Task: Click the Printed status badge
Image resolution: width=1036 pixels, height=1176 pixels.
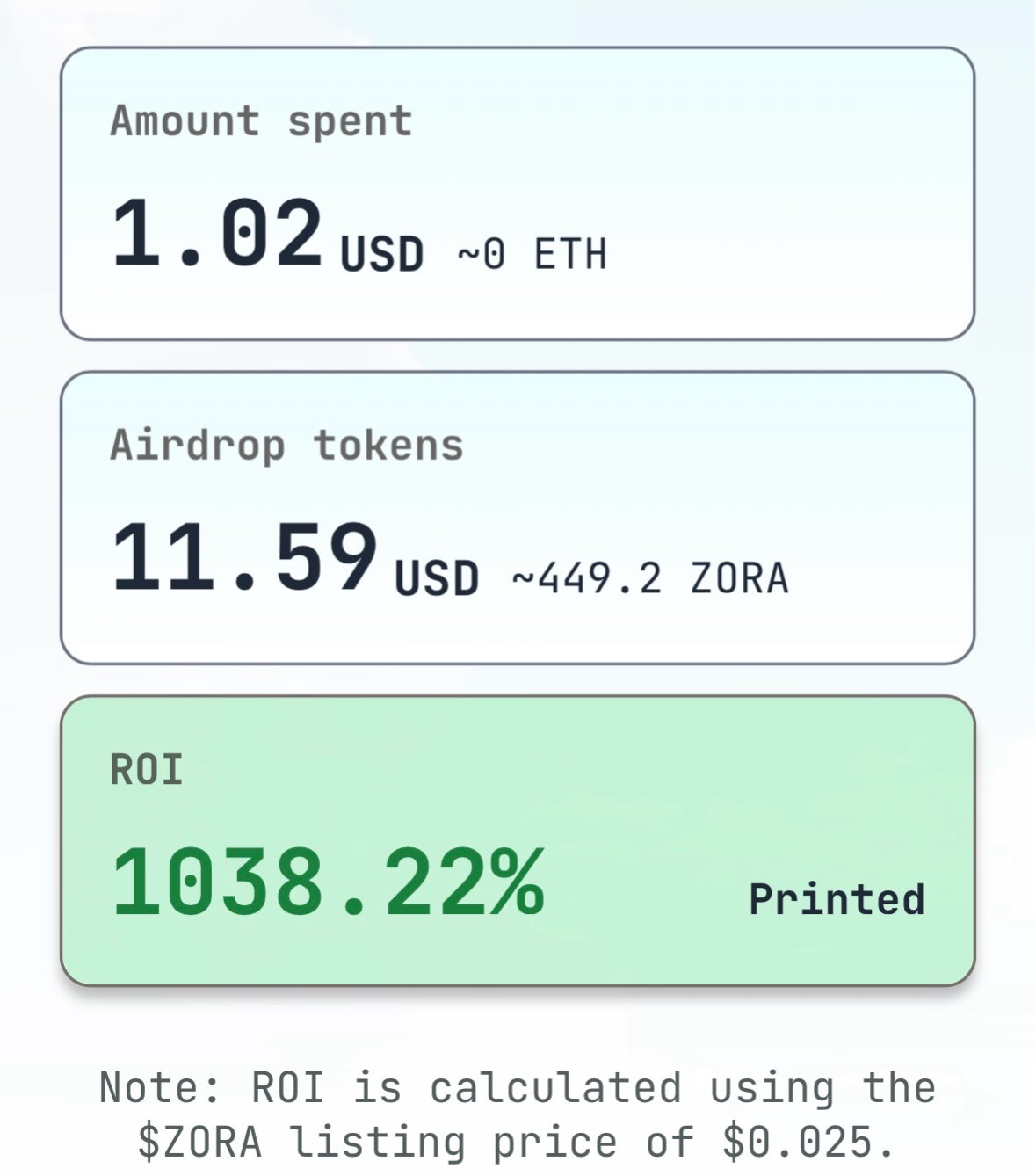Action: pyautogui.click(x=837, y=900)
